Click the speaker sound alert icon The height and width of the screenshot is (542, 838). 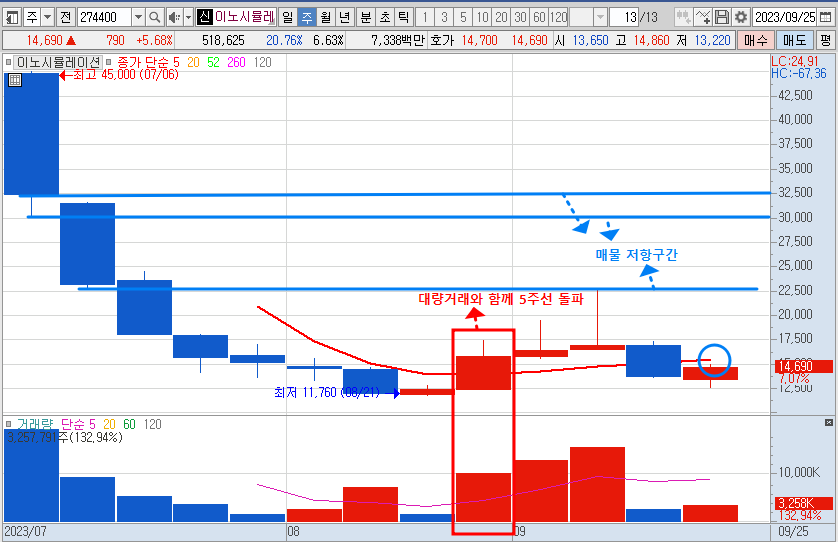174,18
